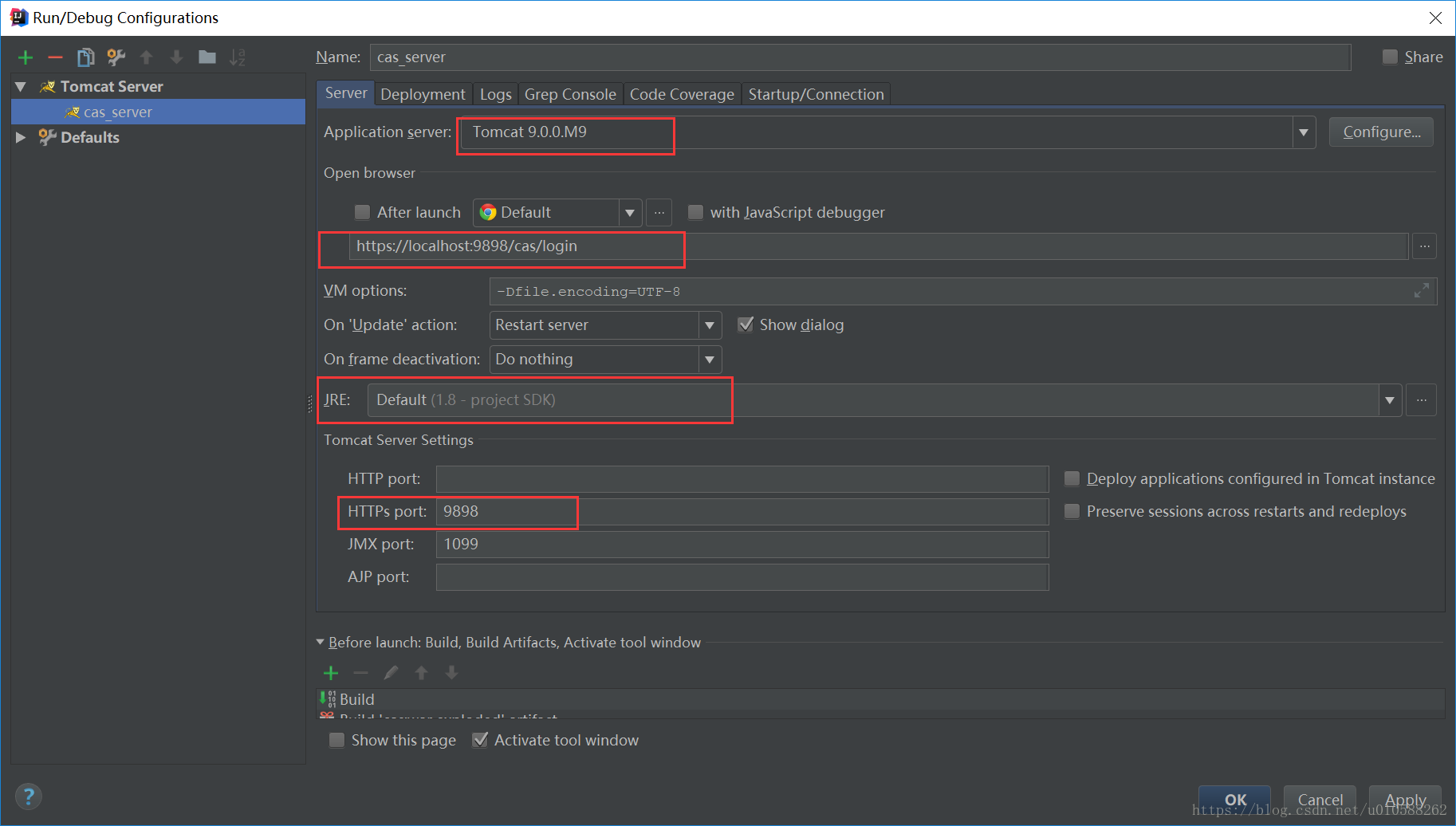Viewport: 1456px width, 826px height.
Task: Move configuration up in list
Action: pos(146,57)
